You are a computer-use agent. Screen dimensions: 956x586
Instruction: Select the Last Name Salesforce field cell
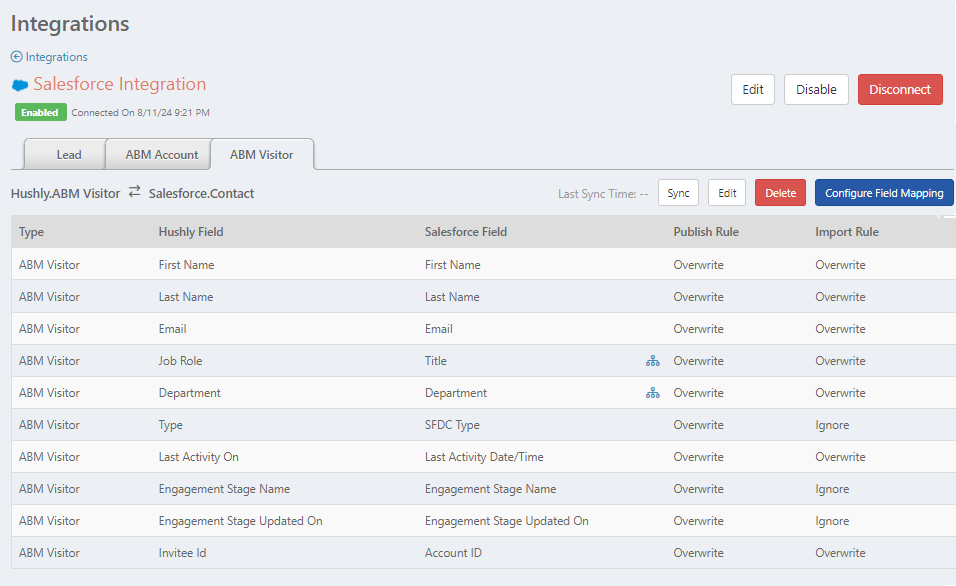(452, 297)
